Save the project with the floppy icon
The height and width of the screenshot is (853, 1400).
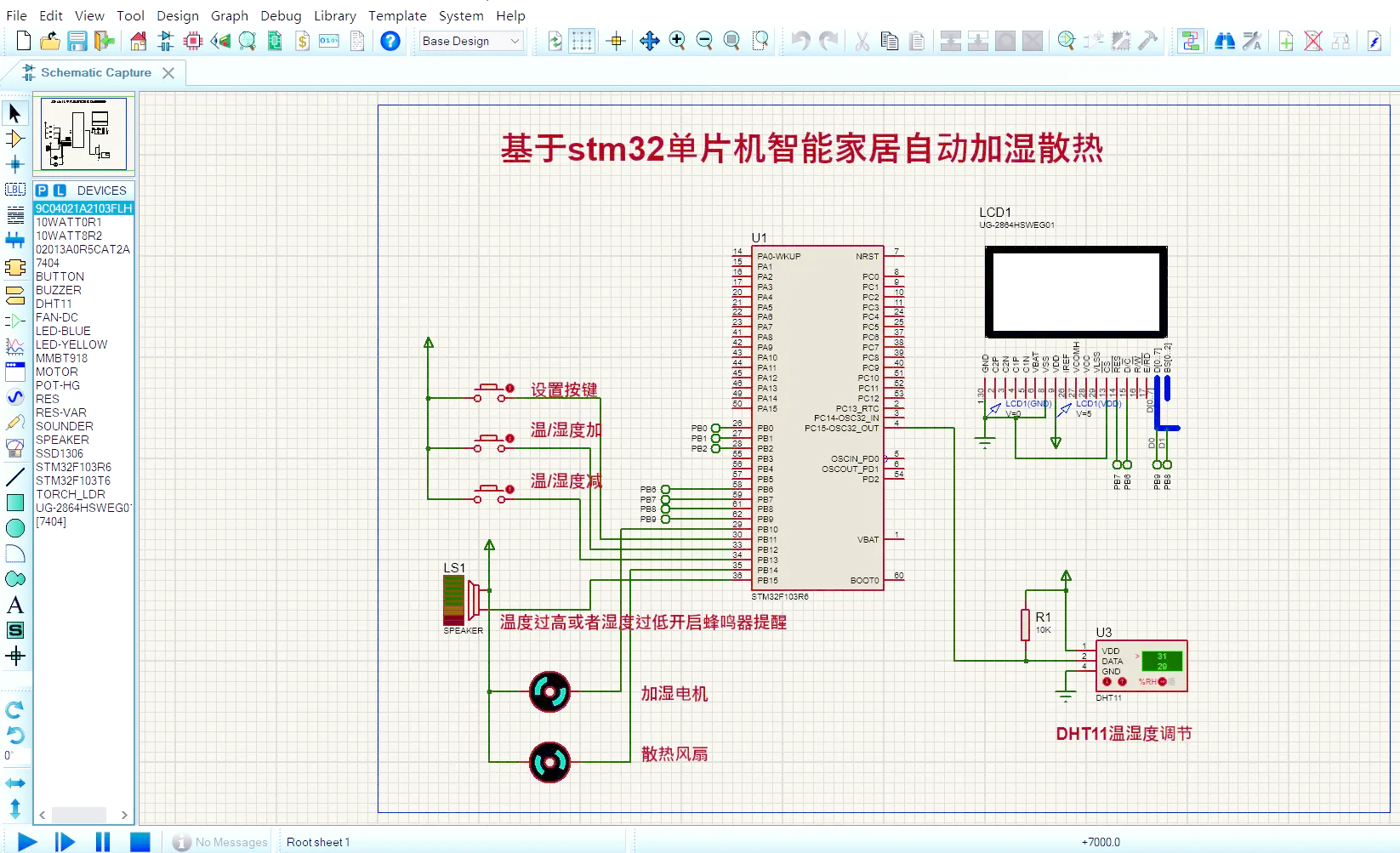pos(77,41)
